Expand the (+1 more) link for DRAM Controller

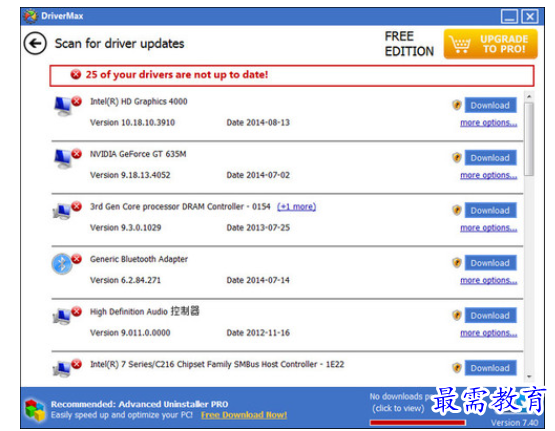296,207
